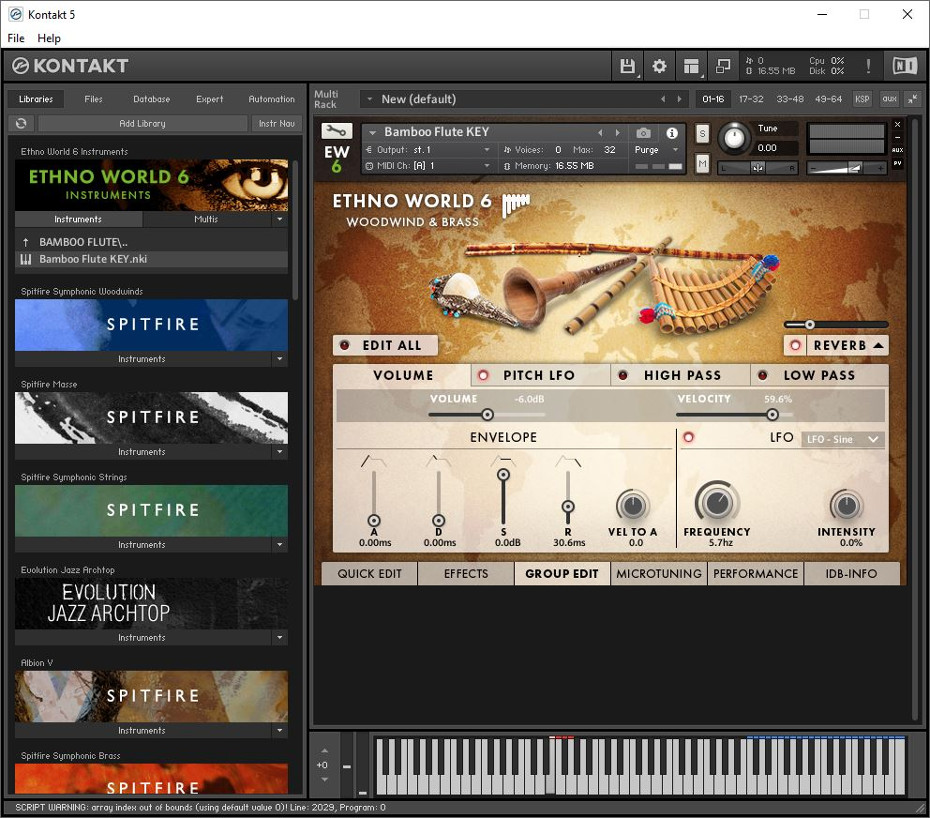The image size is (930, 818).
Task: Open the Help menu
Action: click(x=49, y=38)
